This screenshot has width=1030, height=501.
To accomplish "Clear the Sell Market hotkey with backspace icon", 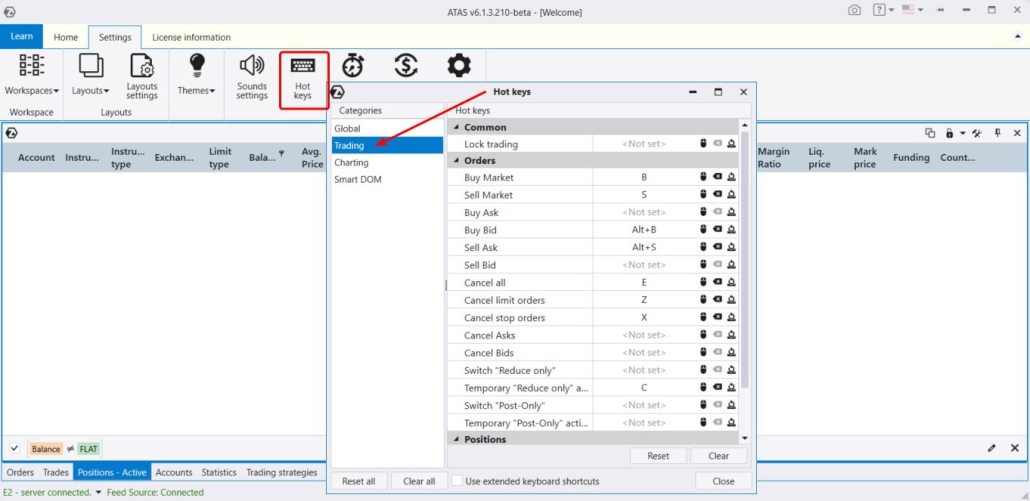I will pyautogui.click(x=717, y=195).
